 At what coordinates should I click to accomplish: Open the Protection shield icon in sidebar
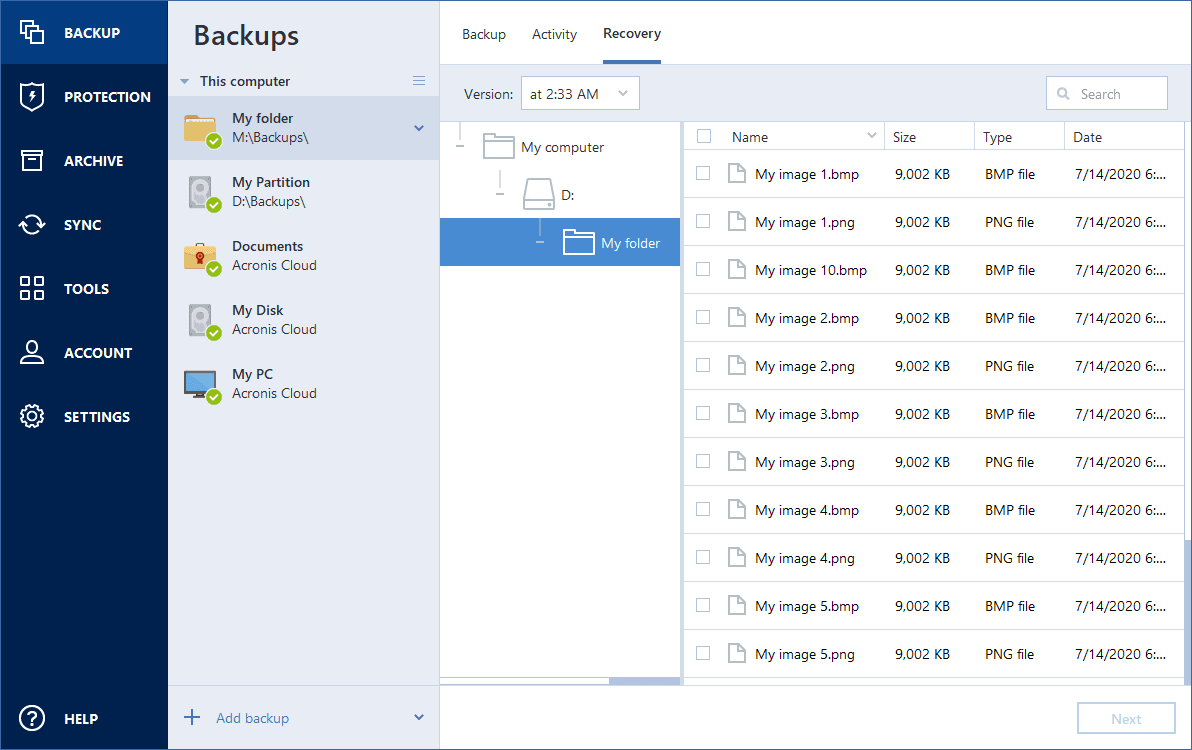pos(32,97)
